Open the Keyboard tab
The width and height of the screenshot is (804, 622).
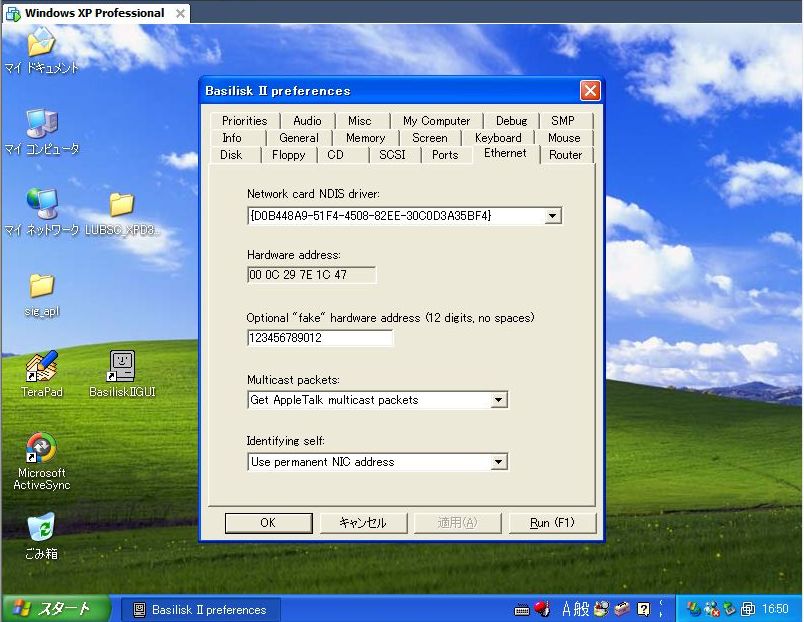point(498,138)
